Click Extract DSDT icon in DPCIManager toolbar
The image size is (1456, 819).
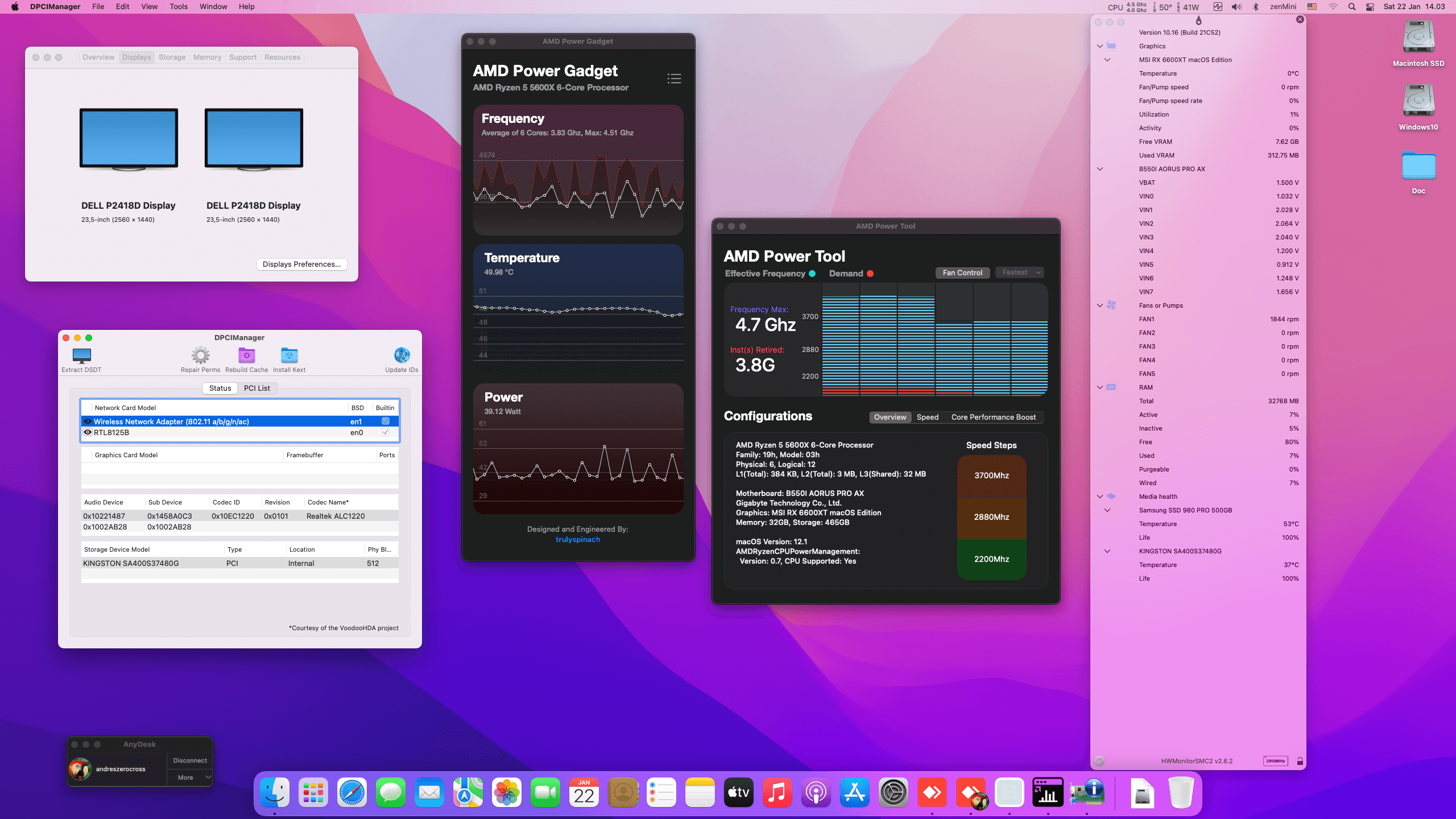[x=81, y=355]
